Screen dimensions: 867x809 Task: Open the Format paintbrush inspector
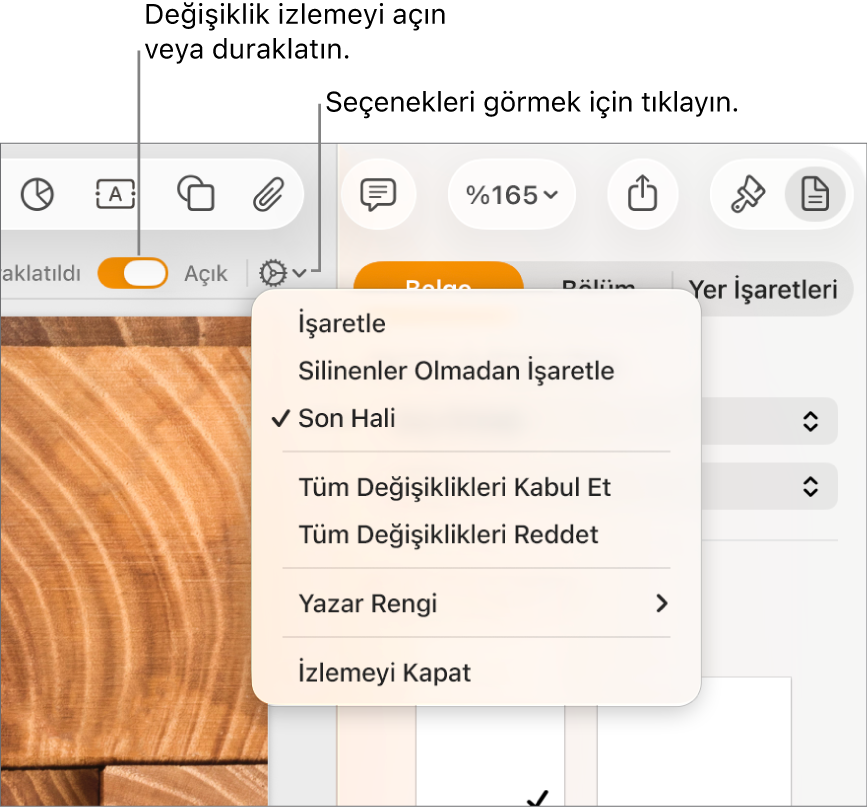[x=748, y=194]
